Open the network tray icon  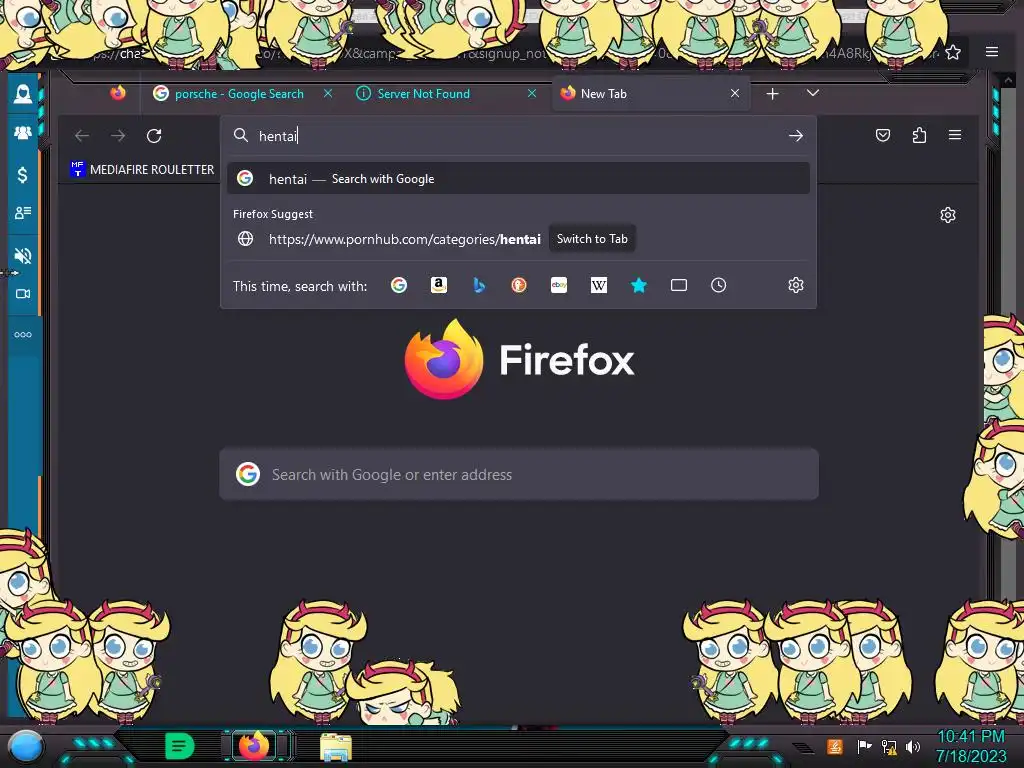pos(889,746)
